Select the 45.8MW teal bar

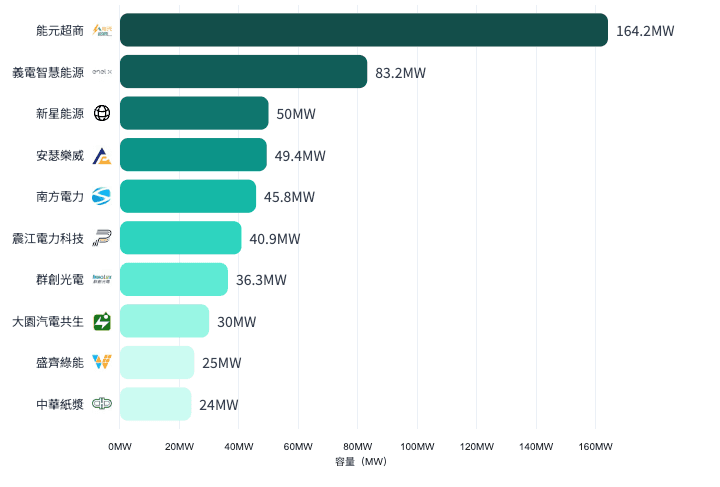click(x=188, y=196)
